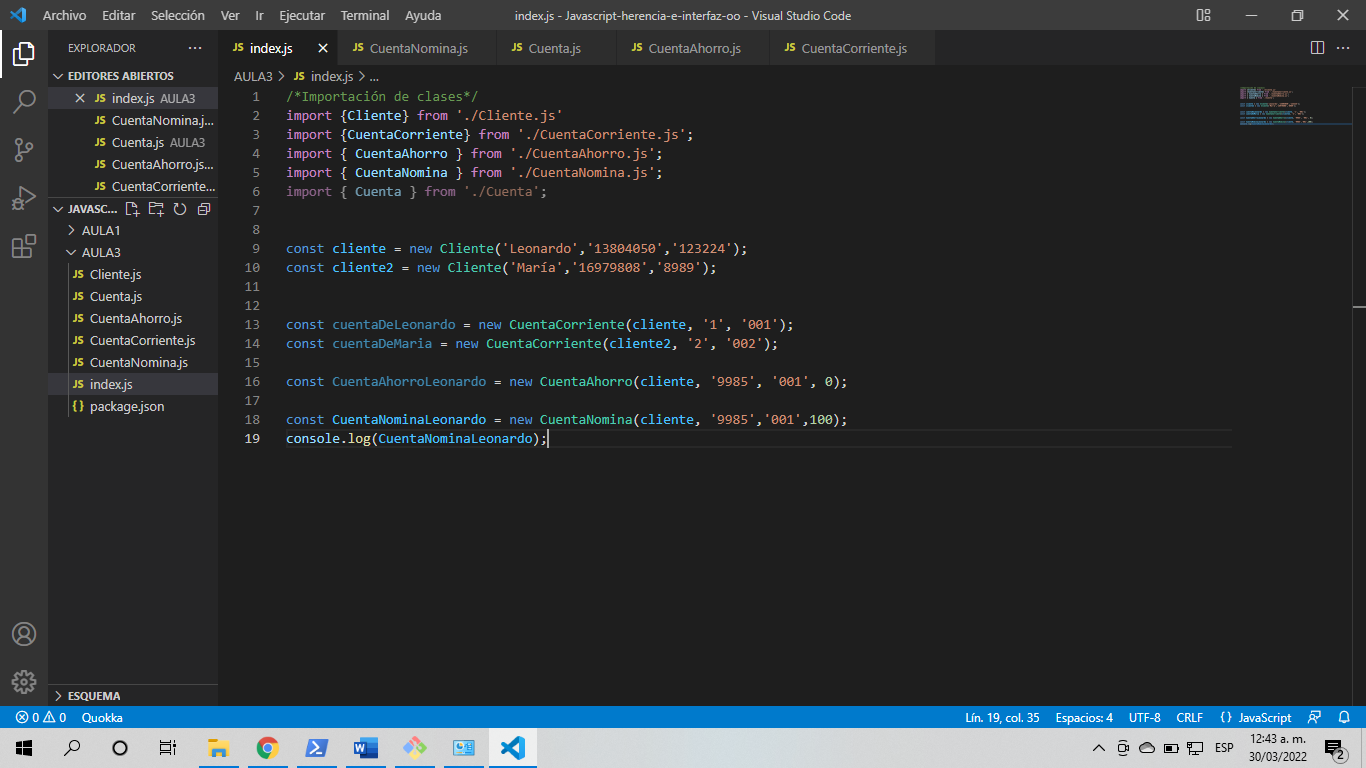Open the Accounts menu icon
The width and height of the screenshot is (1366, 768).
[x=24, y=634]
